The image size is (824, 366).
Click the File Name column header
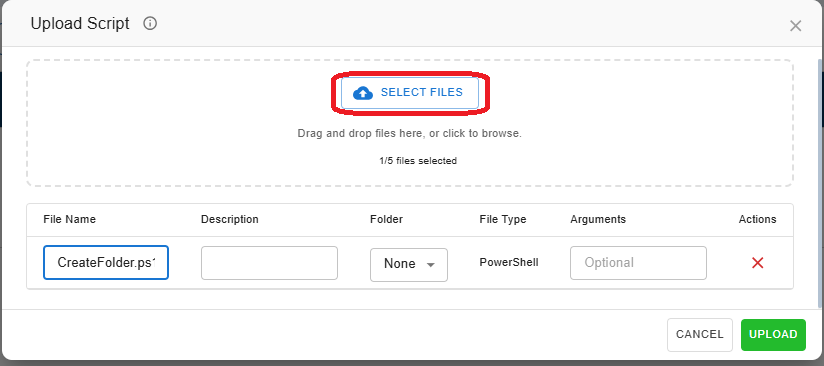tap(69, 219)
